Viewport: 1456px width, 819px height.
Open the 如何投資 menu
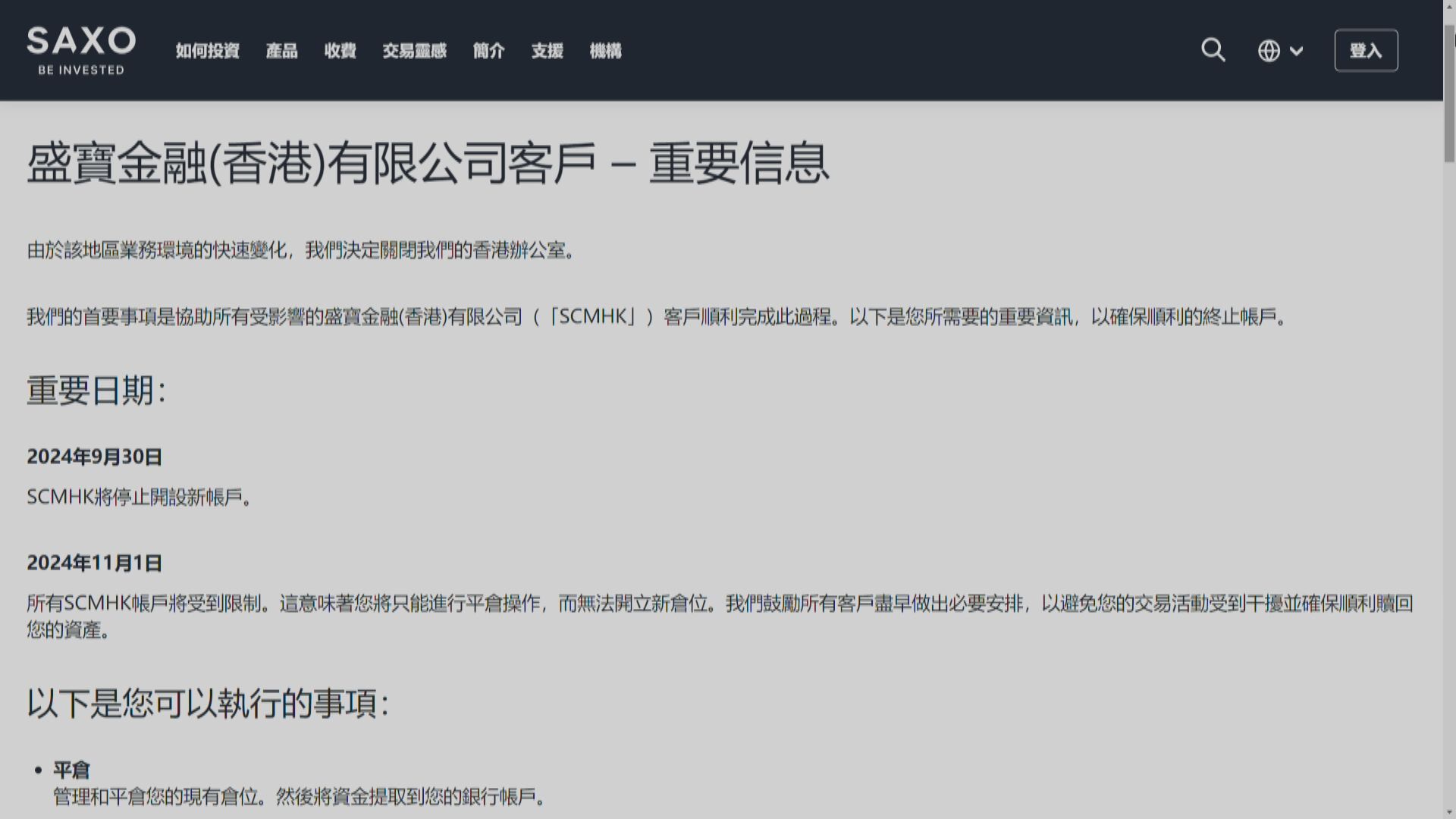[x=208, y=51]
